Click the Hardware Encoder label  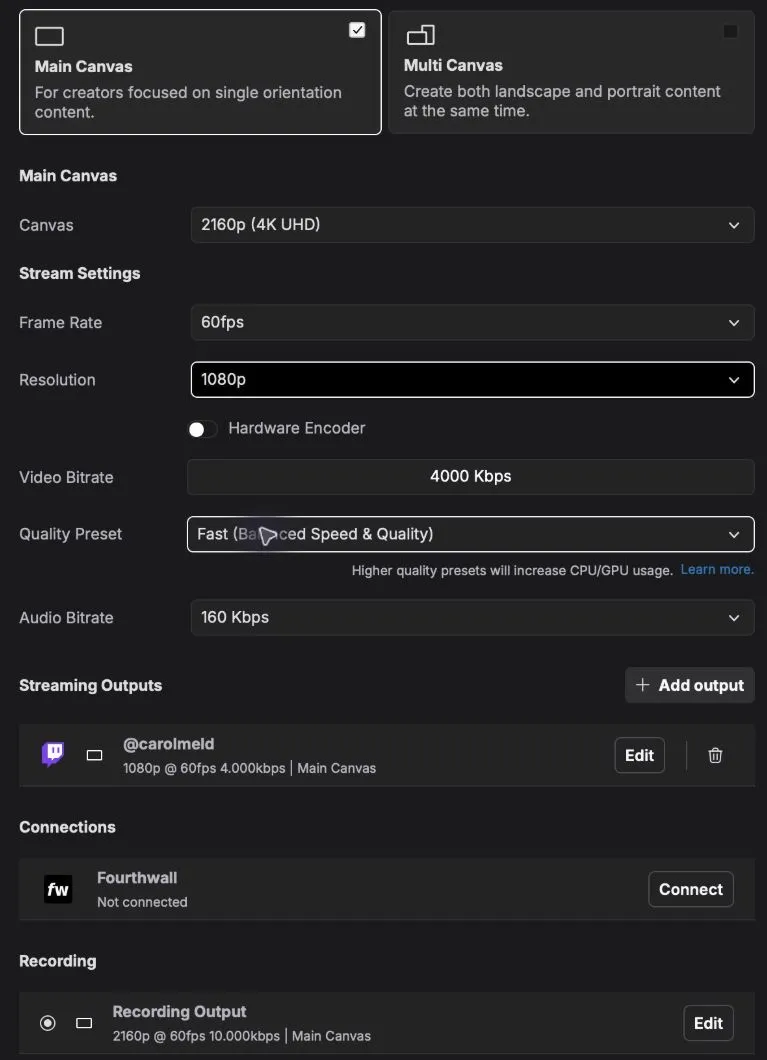coord(297,428)
